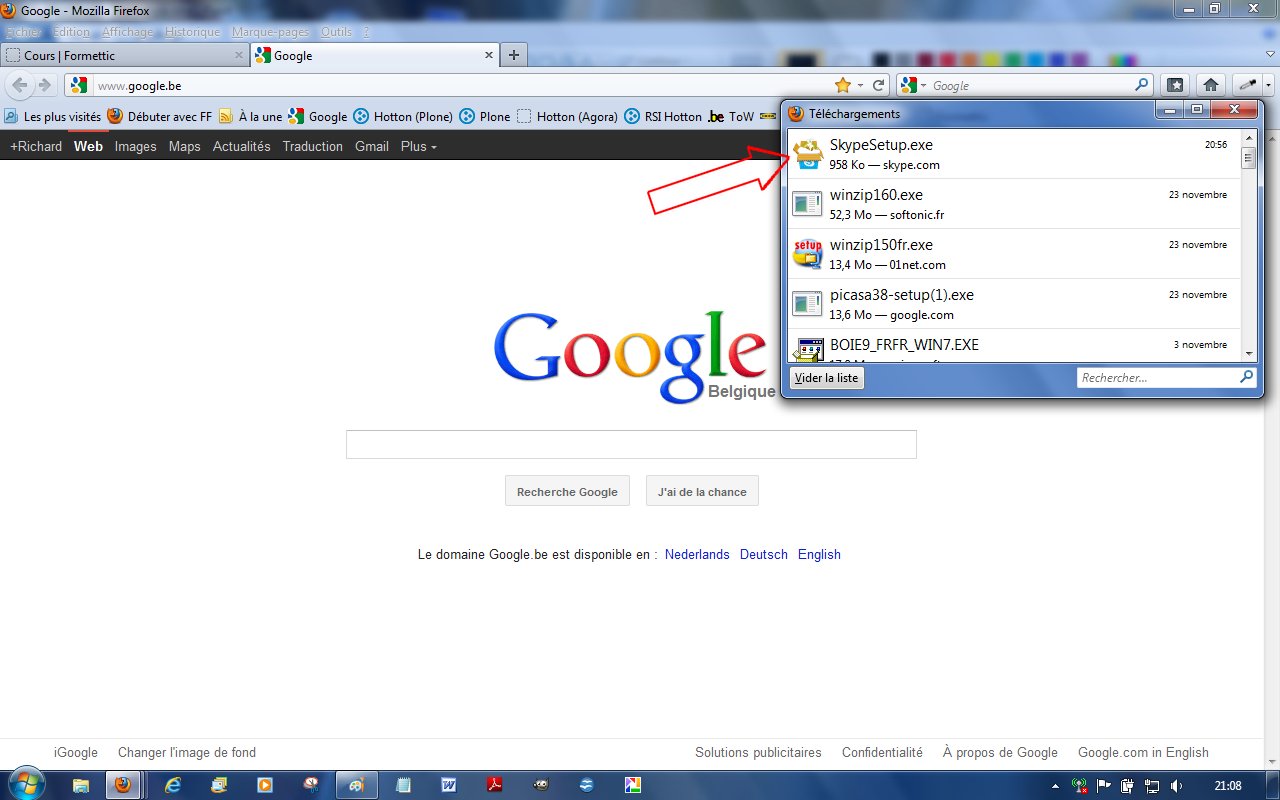Click the main Google search text box
Viewport: 1280px width, 800px height.
pyautogui.click(x=631, y=444)
